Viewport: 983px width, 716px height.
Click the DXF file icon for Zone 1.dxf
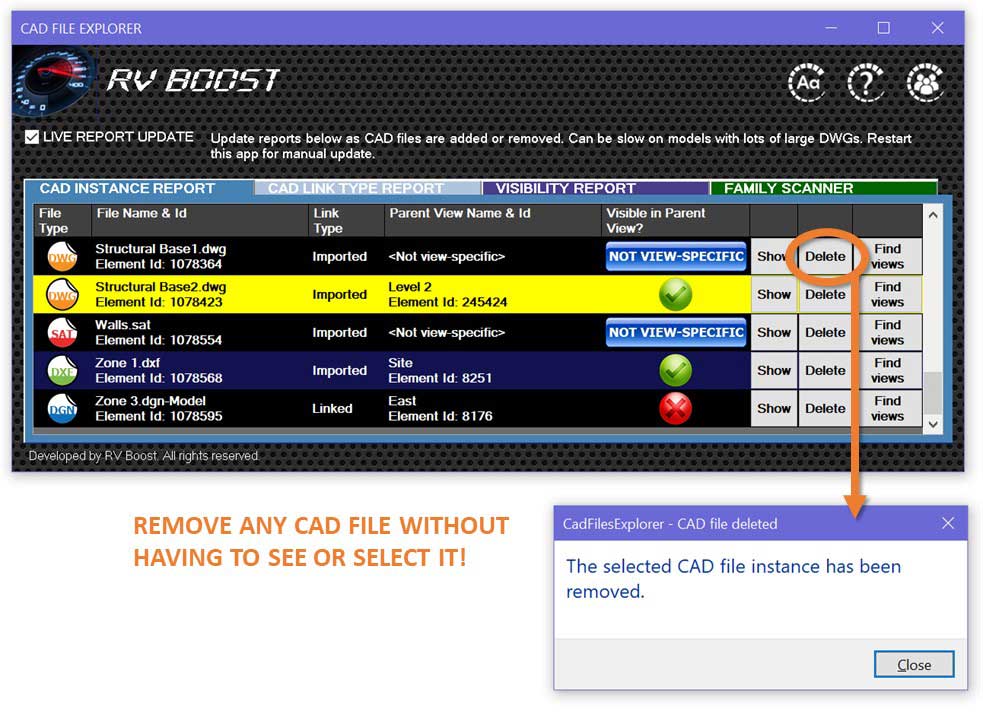coord(62,371)
